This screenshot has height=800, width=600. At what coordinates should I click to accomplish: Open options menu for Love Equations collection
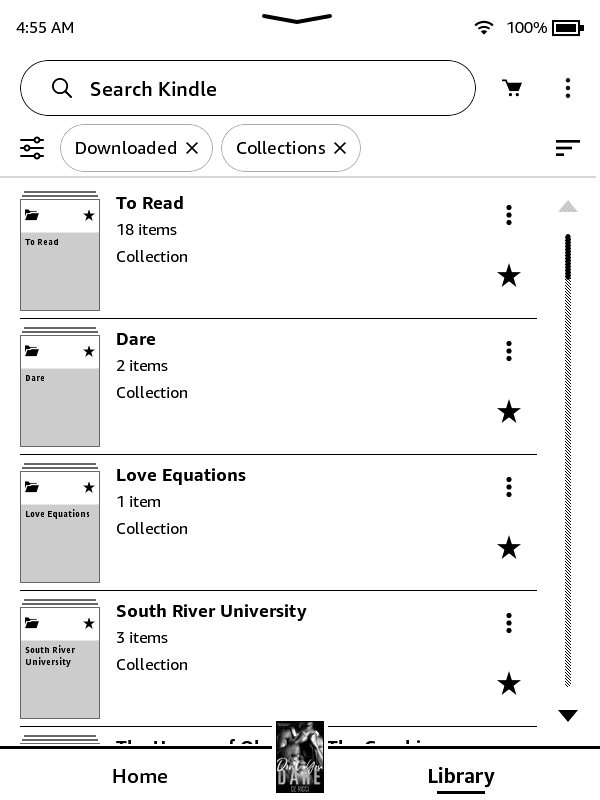coord(509,487)
